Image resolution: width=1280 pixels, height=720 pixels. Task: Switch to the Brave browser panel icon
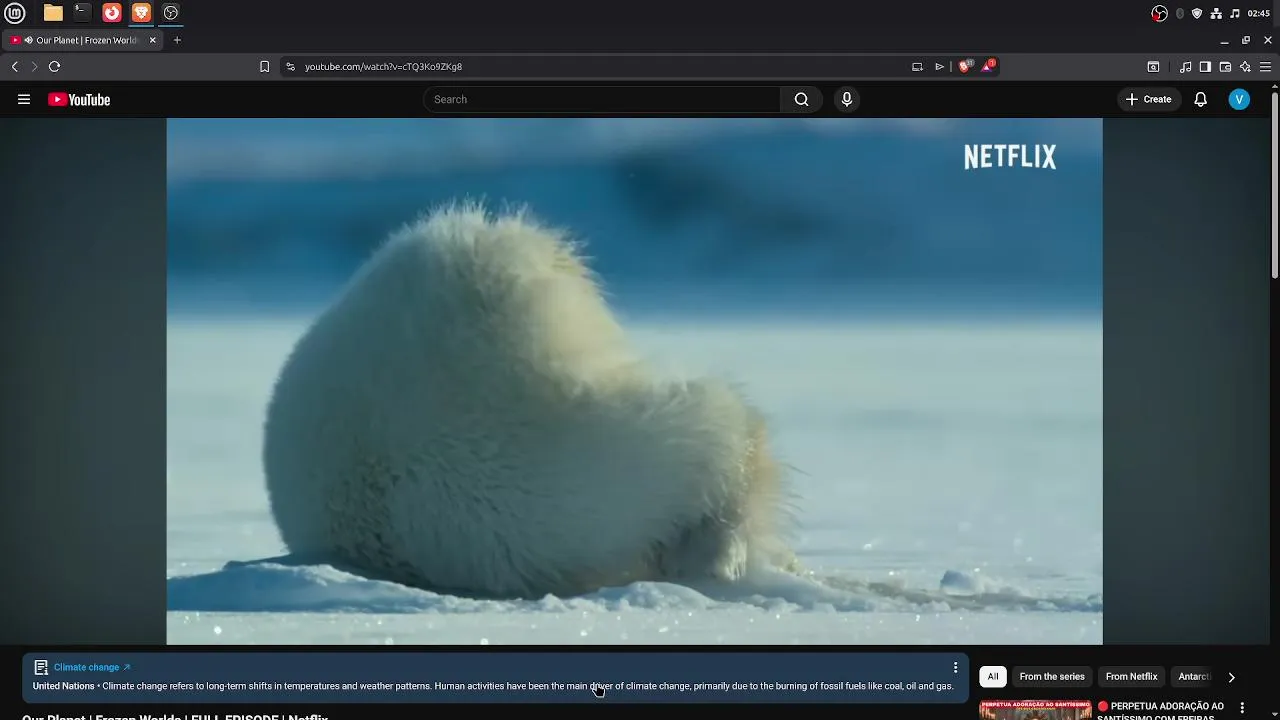pos(141,13)
